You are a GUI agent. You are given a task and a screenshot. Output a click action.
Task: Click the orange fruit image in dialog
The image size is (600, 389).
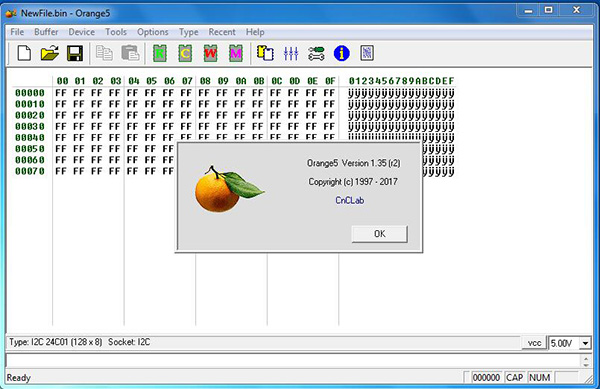(229, 189)
